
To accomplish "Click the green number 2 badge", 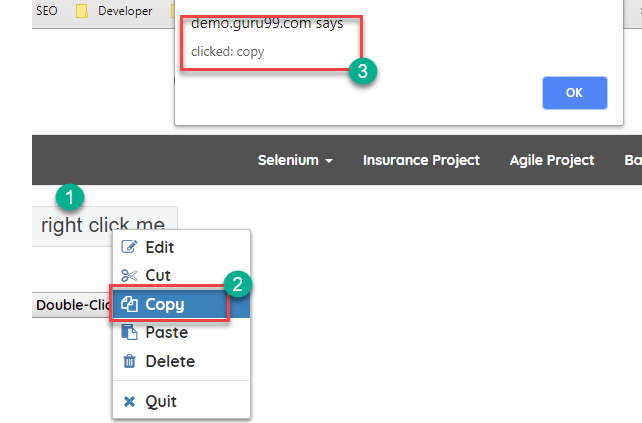I will pos(237,284).
